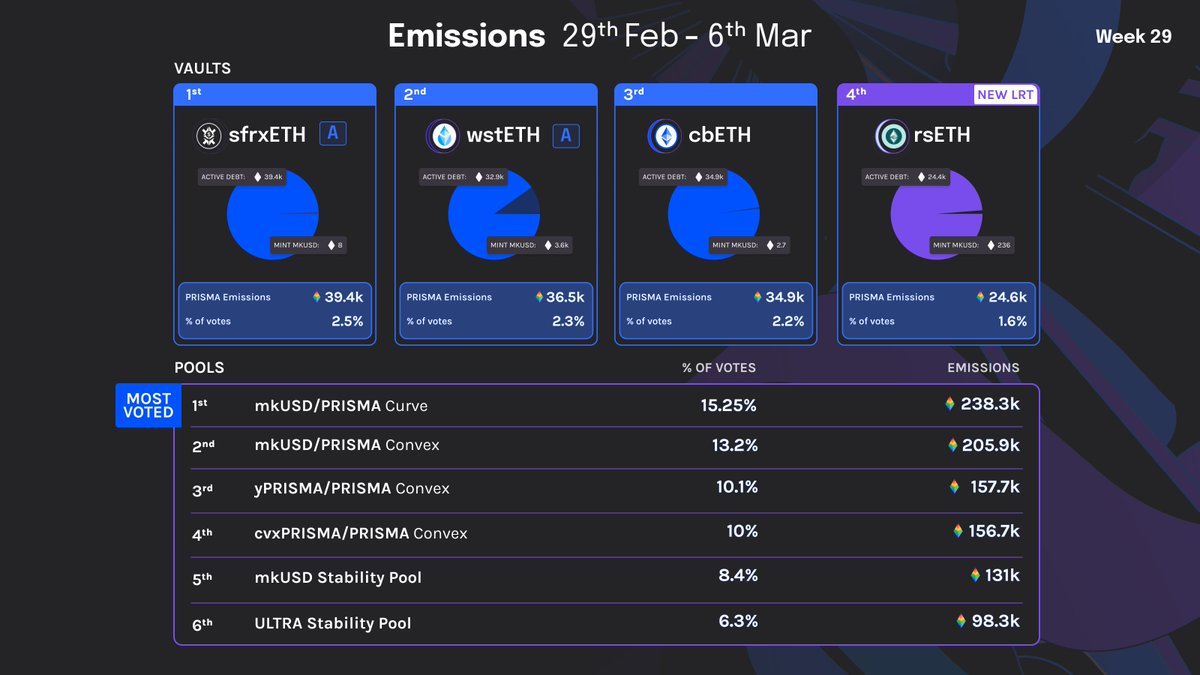The height and width of the screenshot is (675, 1200).
Task: Click the wstETH vault pie chart
Action: click(494, 214)
